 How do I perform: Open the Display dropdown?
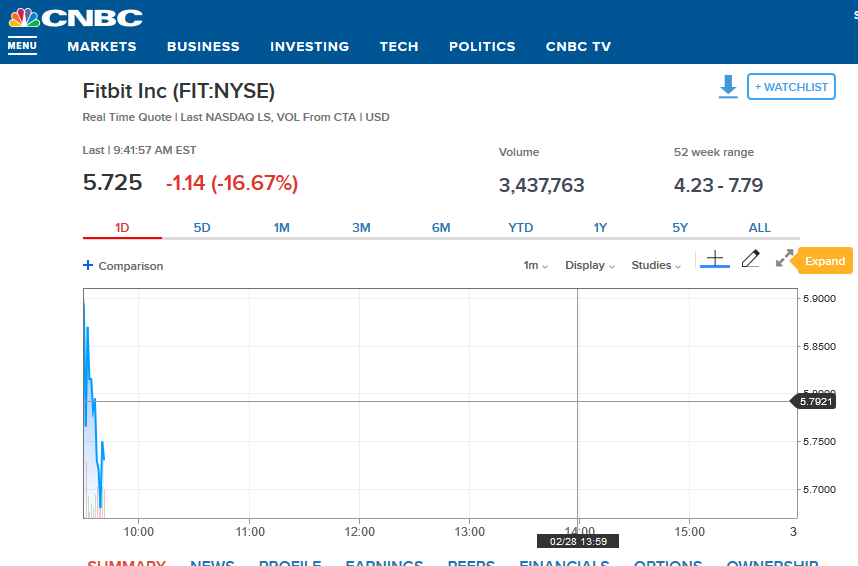tap(590, 265)
